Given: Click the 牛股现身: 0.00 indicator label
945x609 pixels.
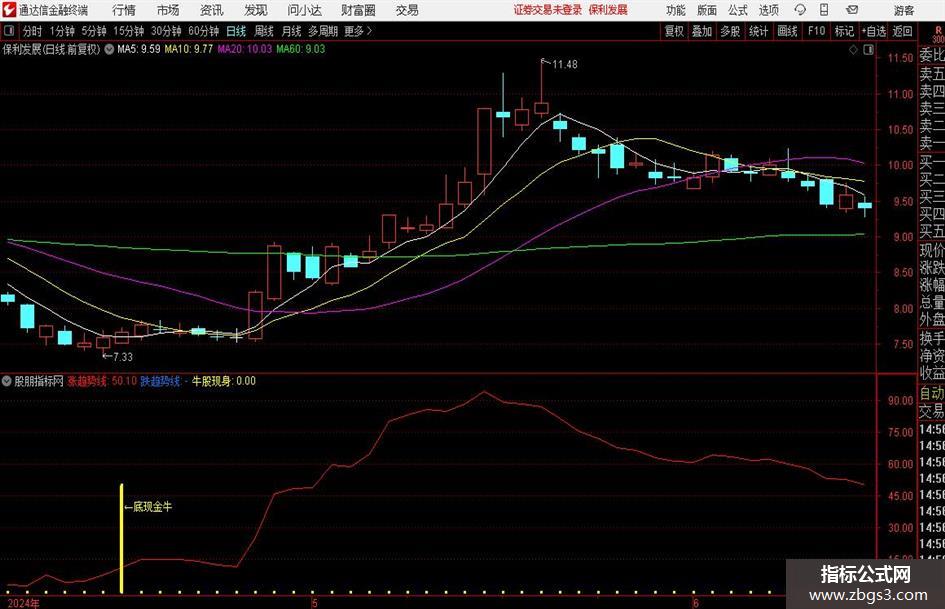Looking at the screenshot, I should pyautogui.click(x=224, y=381).
